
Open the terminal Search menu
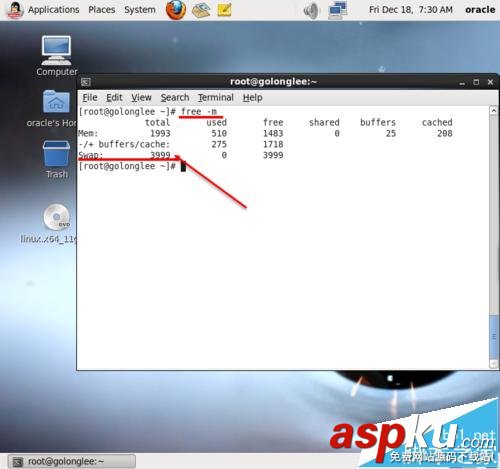pos(175,98)
